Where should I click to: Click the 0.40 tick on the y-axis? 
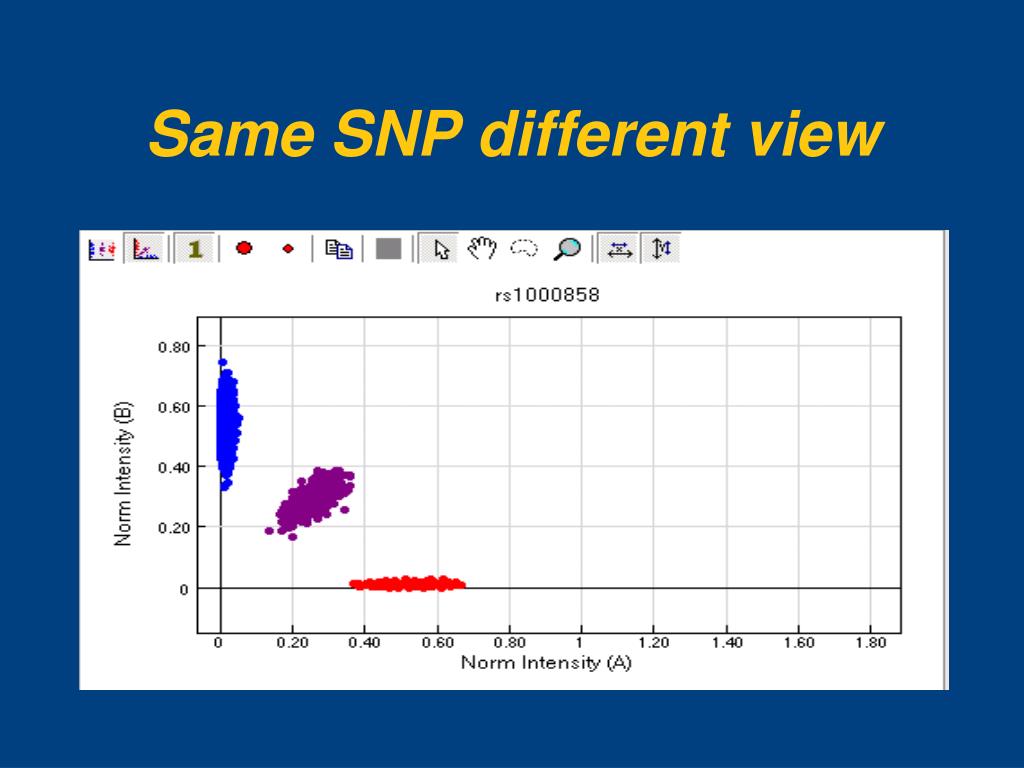[x=174, y=468]
